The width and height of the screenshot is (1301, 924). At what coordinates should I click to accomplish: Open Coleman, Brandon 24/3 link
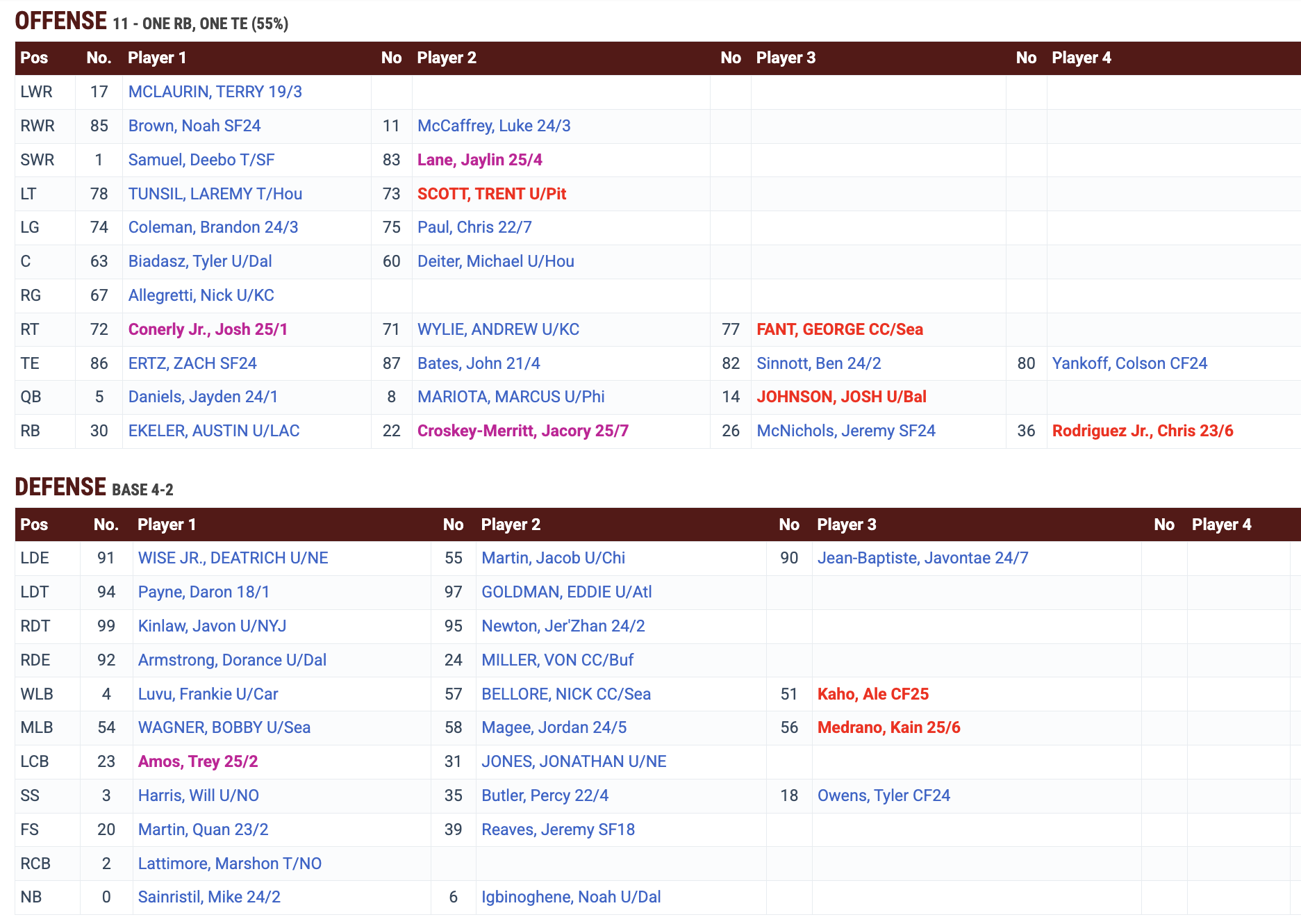click(x=213, y=227)
